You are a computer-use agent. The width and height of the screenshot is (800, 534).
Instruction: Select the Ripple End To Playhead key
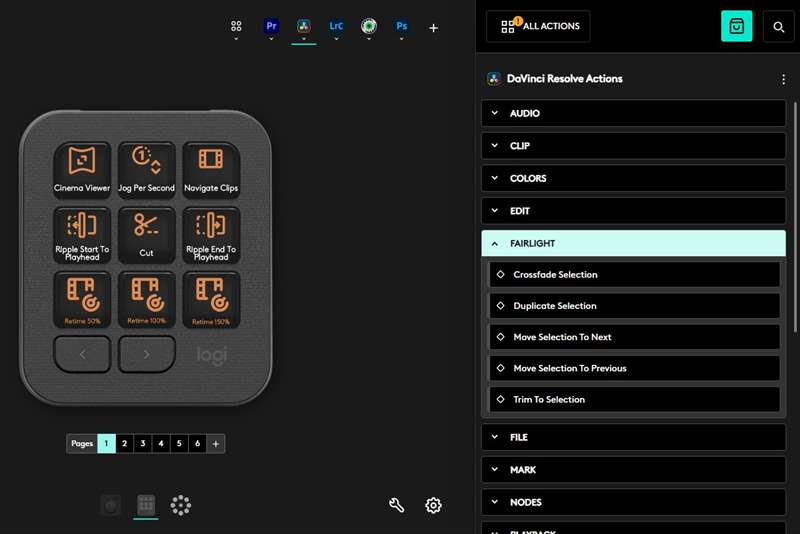(211, 235)
